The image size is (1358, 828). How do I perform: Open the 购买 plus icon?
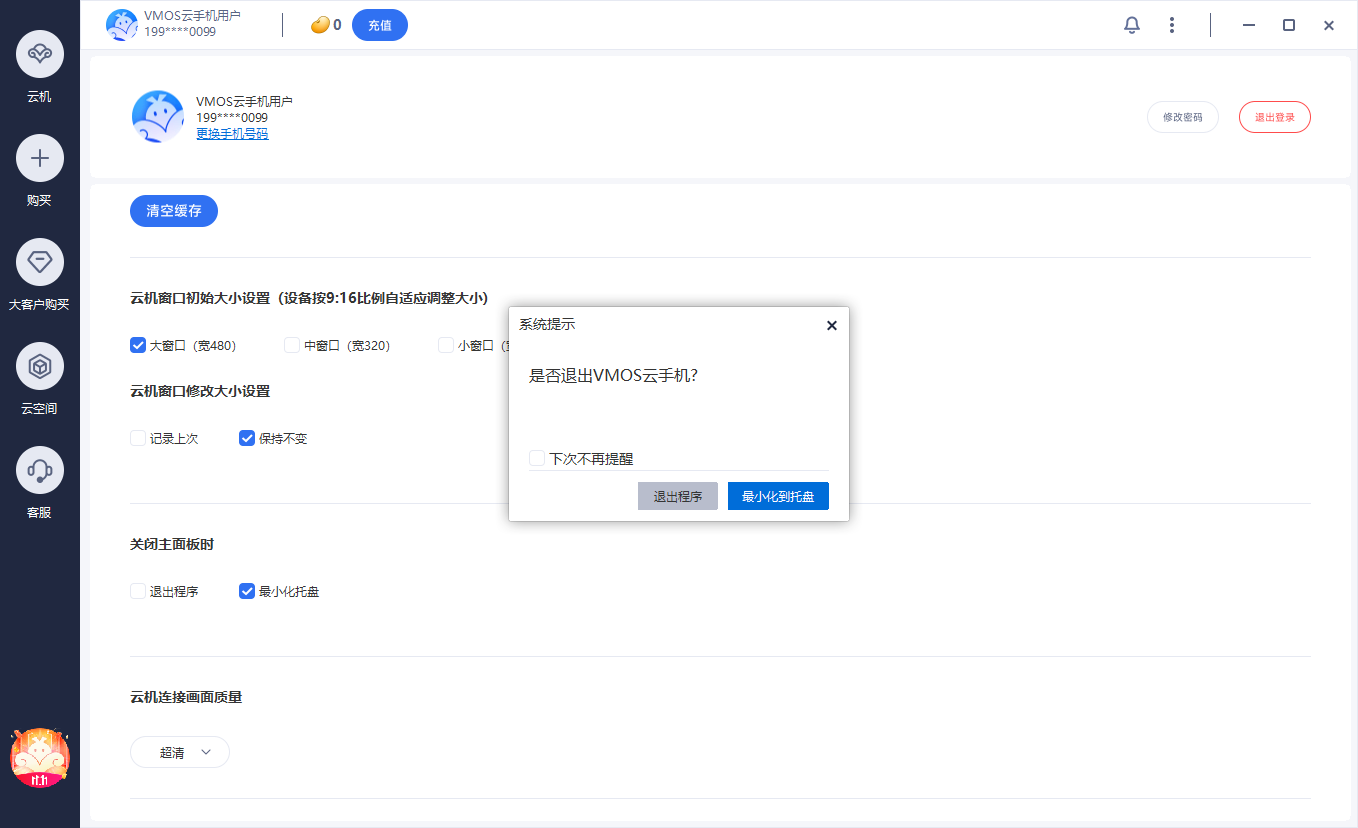pyautogui.click(x=40, y=158)
